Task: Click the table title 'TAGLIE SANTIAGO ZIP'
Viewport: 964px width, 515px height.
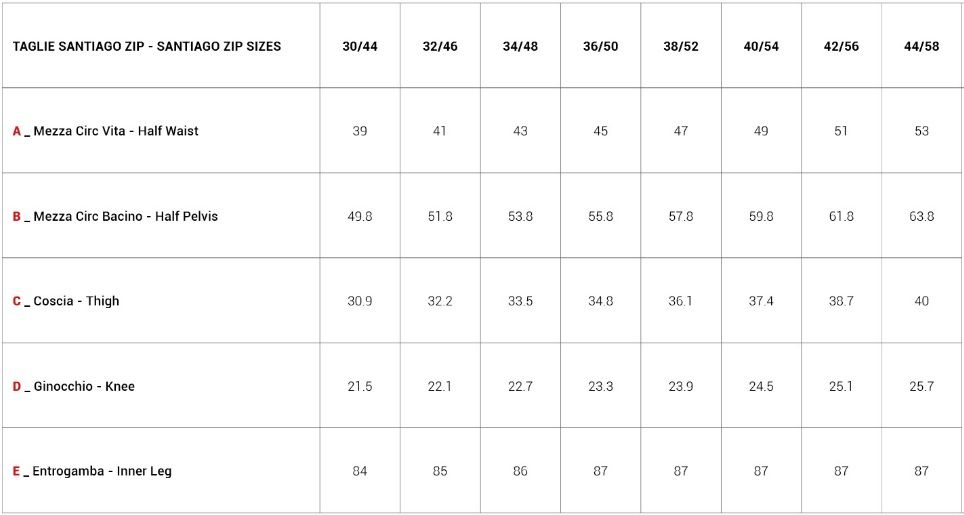Action: pos(147,47)
